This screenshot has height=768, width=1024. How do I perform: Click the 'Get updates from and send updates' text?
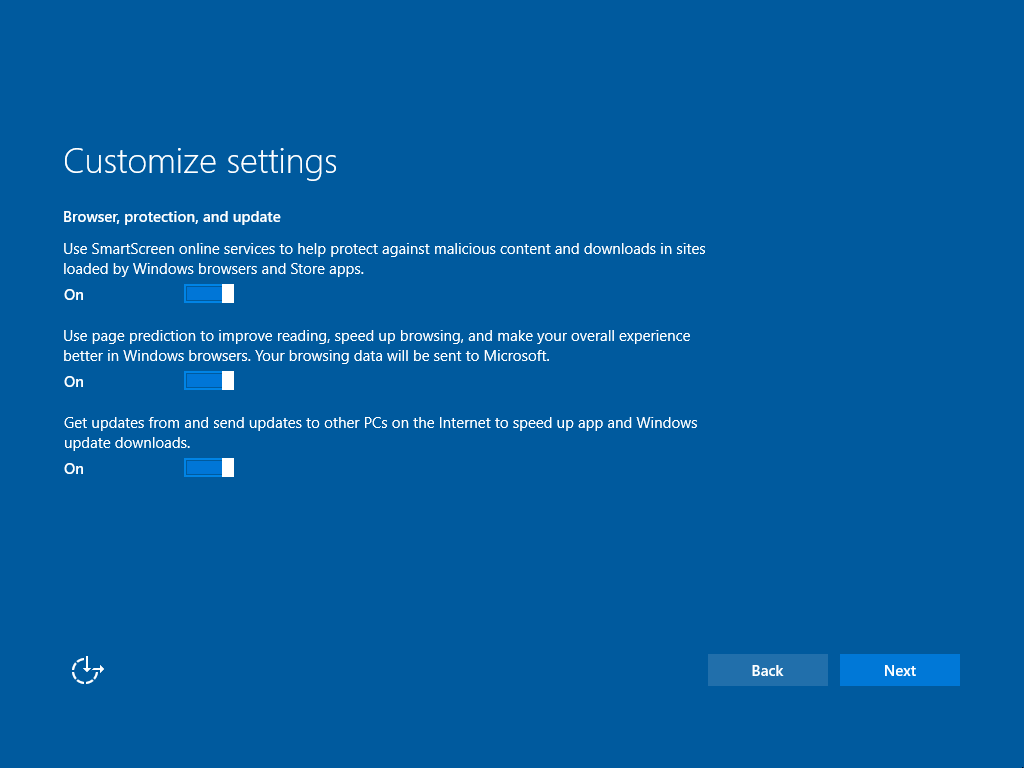coord(381,432)
